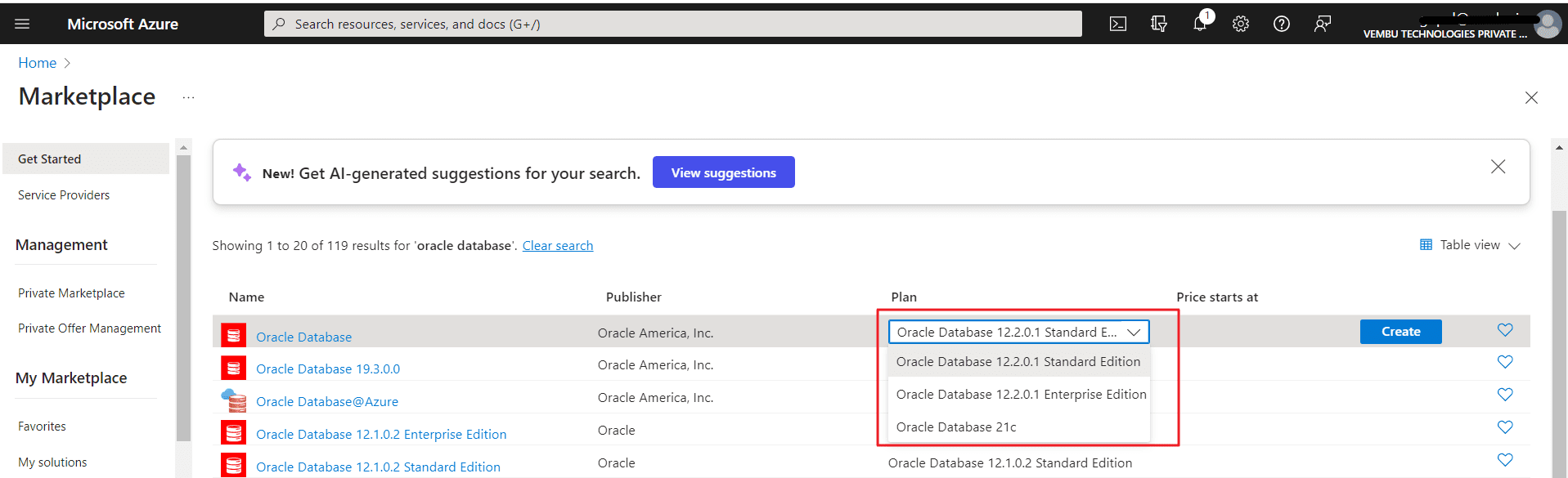The height and width of the screenshot is (478, 1568).
Task: Click the red Oracle Database row icon
Action: coord(234,335)
